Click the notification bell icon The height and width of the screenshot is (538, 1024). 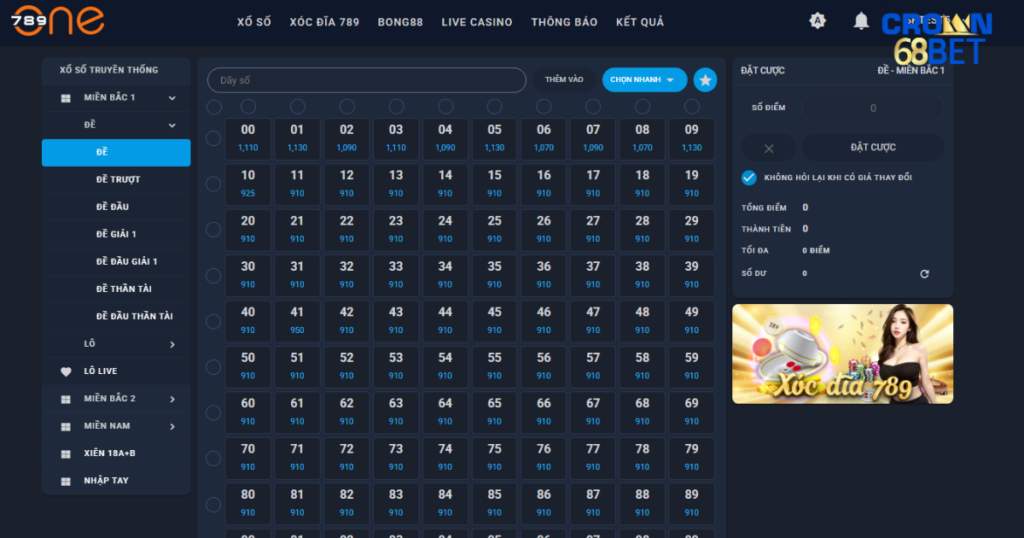click(860, 21)
